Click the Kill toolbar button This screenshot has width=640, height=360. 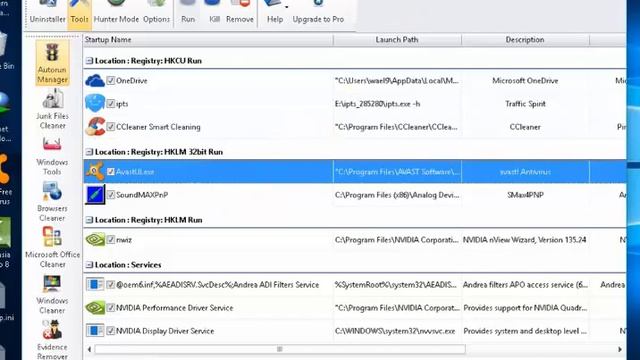click(214, 13)
